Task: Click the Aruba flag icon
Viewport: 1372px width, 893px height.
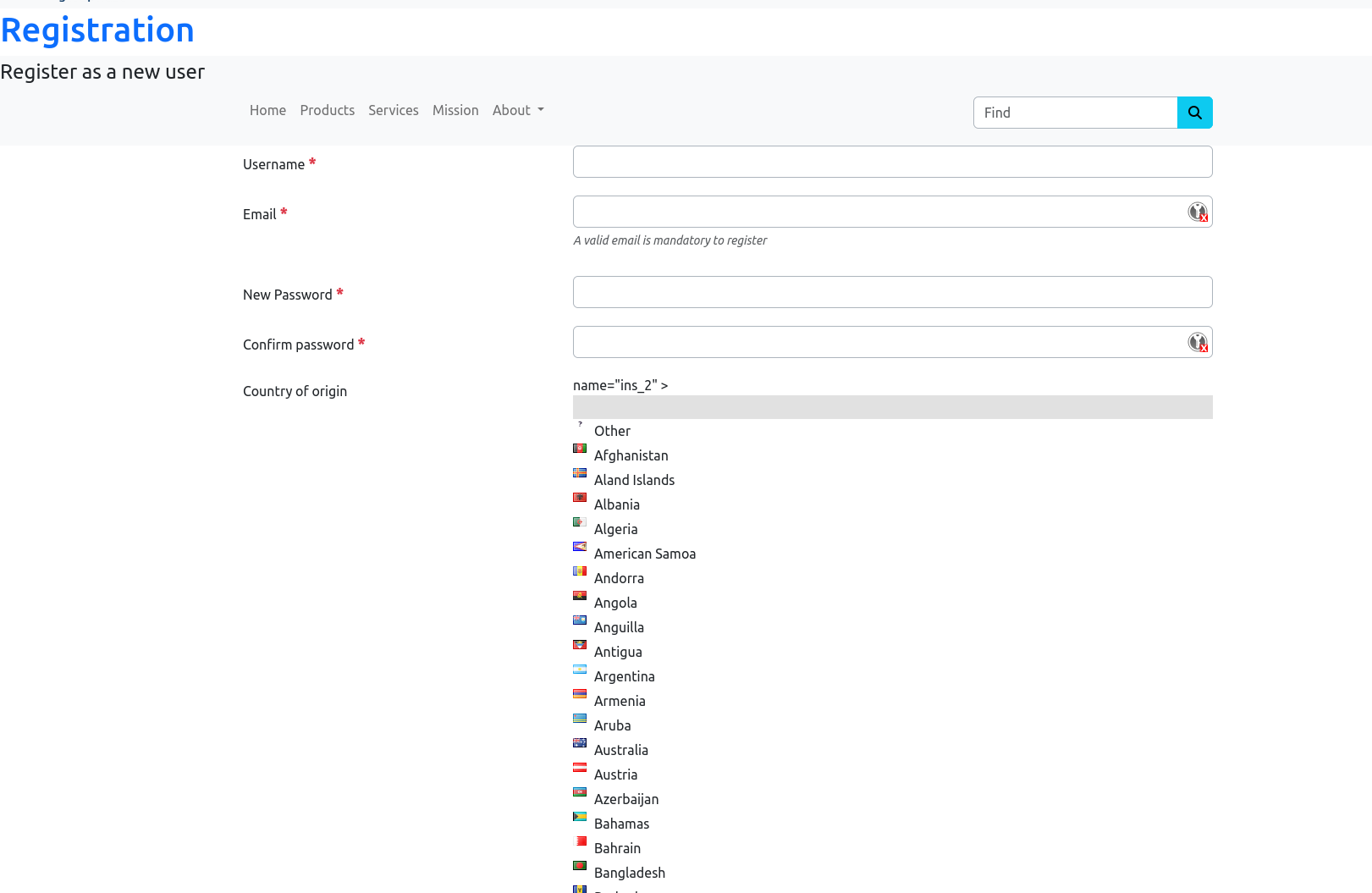Action: [x=580, y=719]
